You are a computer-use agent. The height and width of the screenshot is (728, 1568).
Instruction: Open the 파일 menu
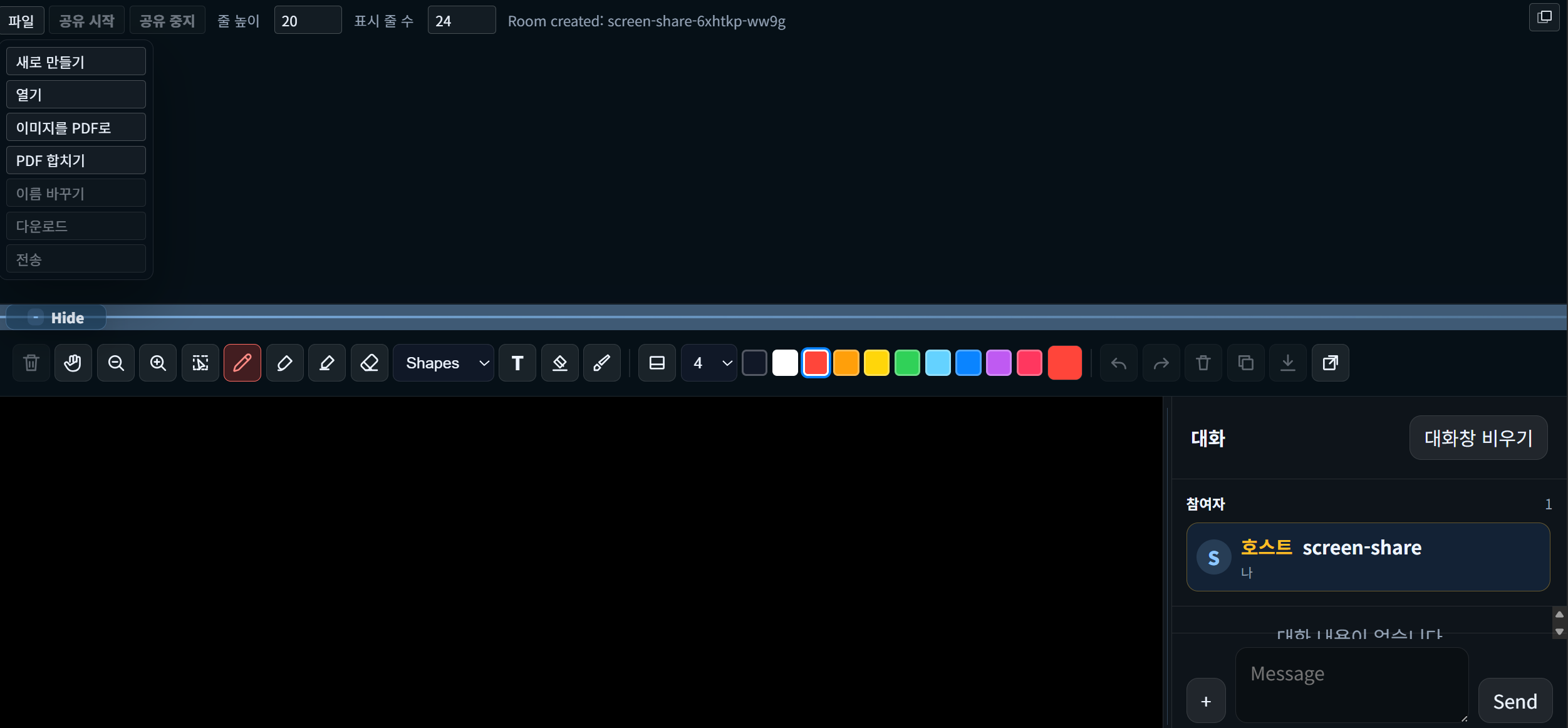(21, 21)
